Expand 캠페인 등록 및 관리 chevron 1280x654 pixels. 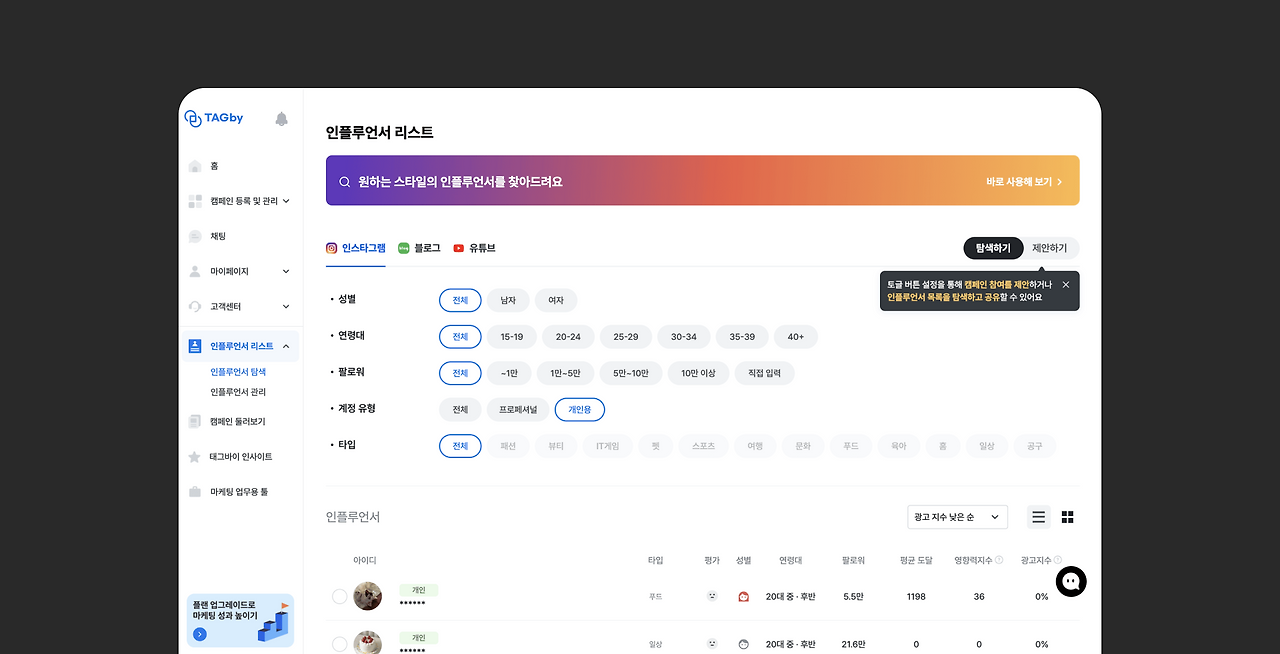tap(286, 201)
